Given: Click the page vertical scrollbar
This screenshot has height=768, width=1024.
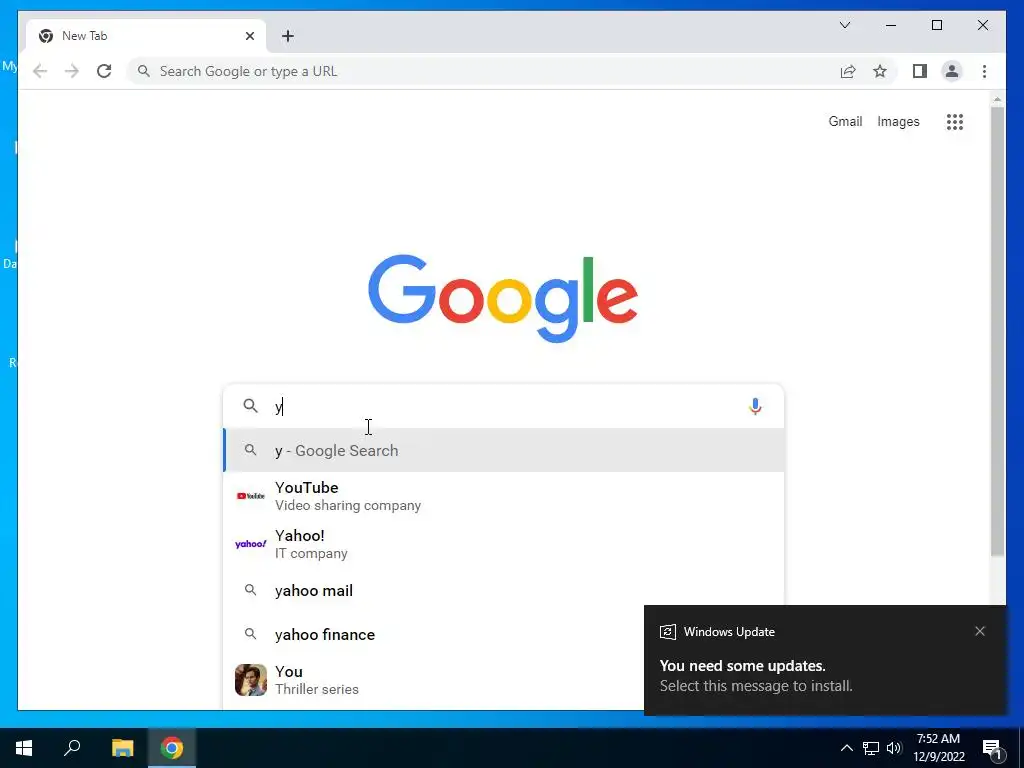Looking at the screenshot, I should pyautogui.click(x=997, y=330).
